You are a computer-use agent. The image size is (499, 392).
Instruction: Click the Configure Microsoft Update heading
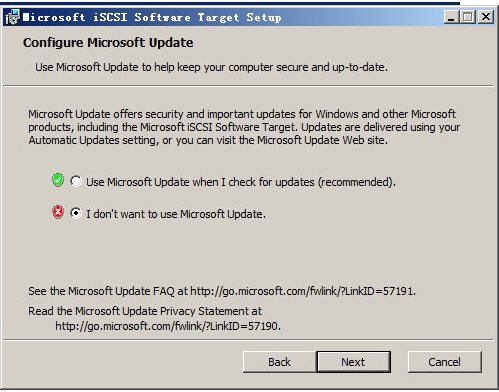108,43
